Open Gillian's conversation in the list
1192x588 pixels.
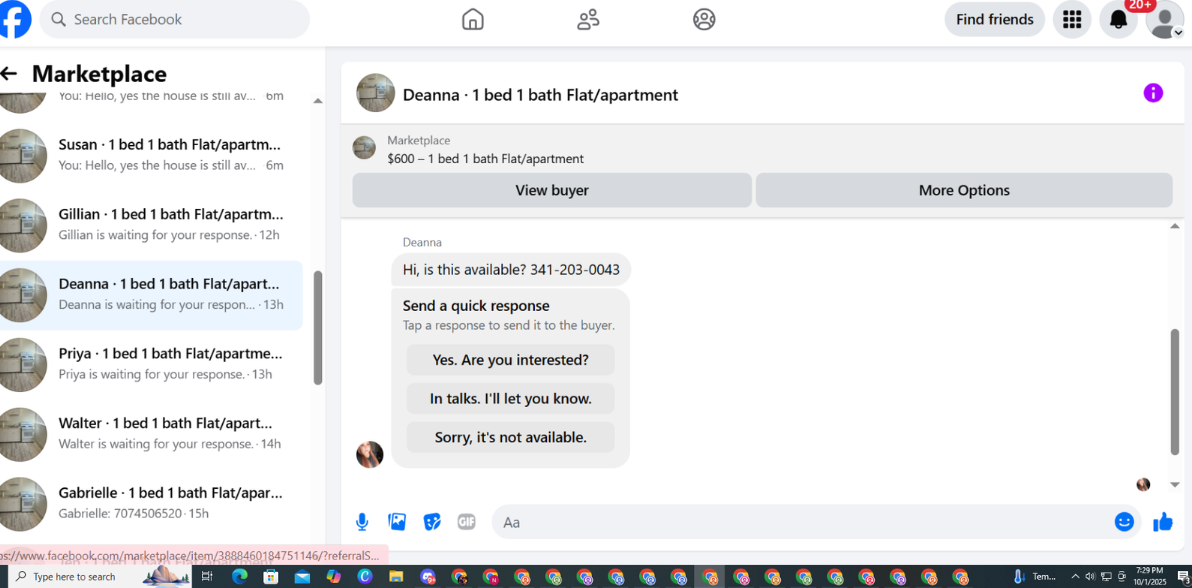(x=151, y=224)
